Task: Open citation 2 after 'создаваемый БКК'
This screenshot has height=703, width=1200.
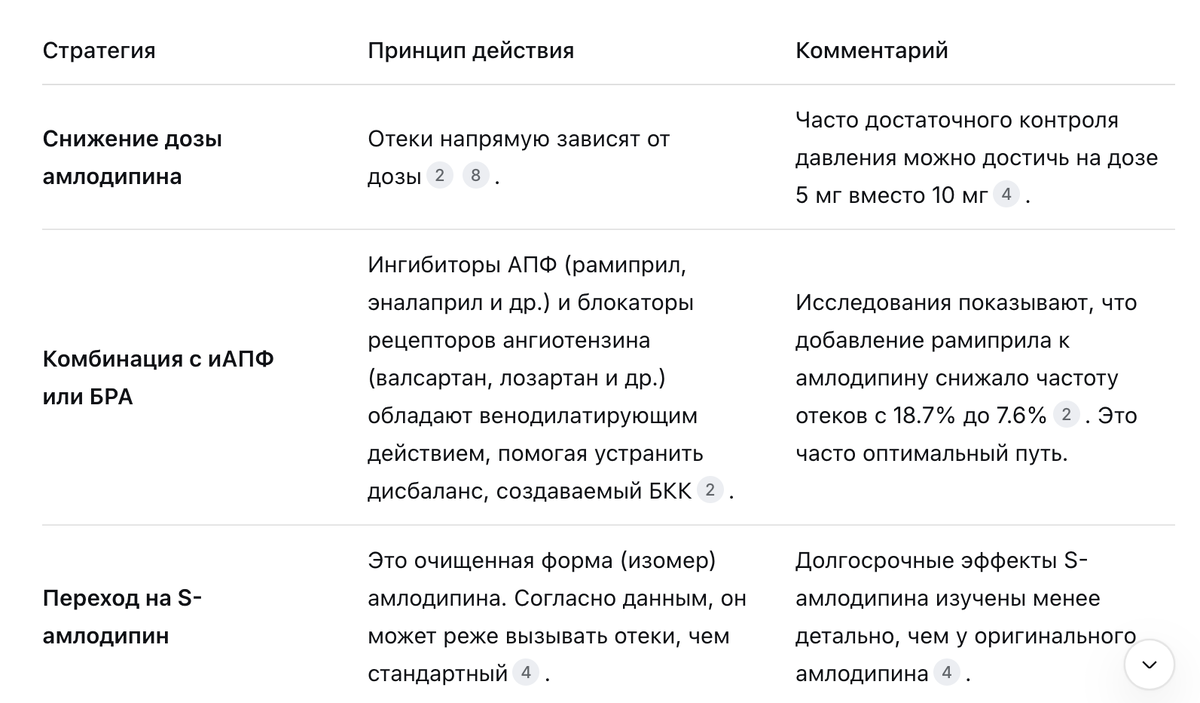Action: point(710,490)
